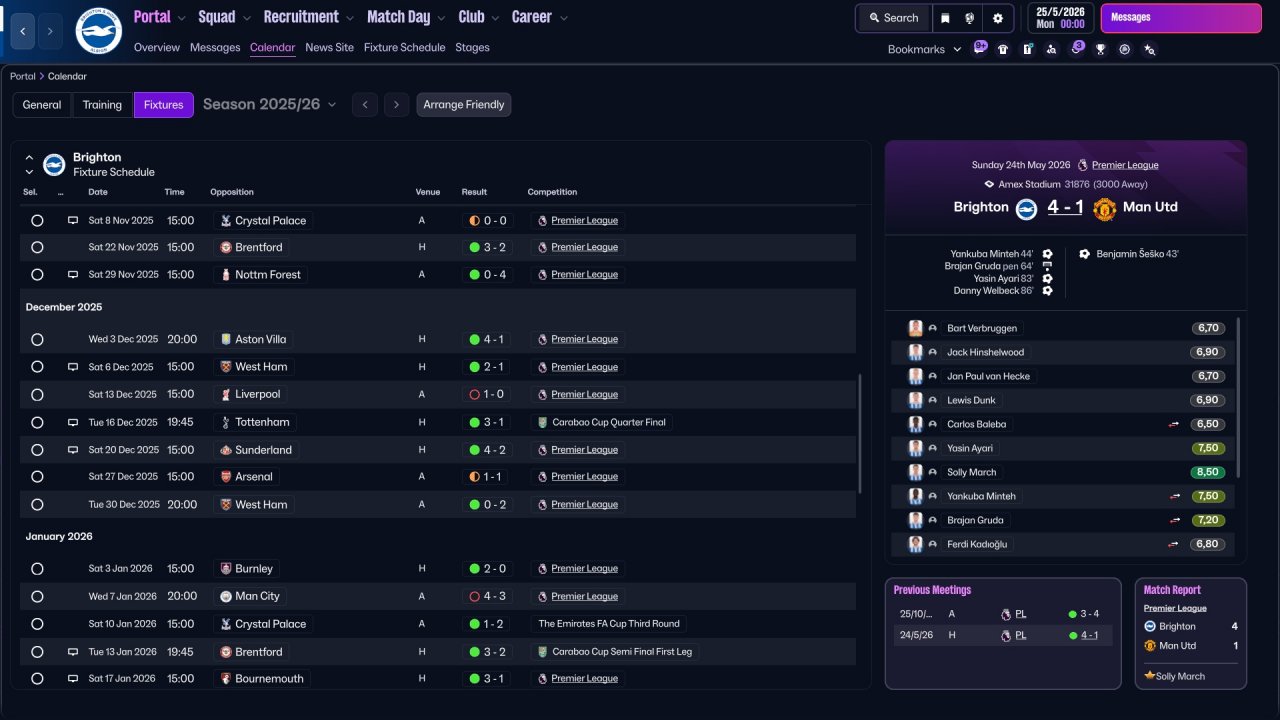Open the Stages sub-menu item
The height and width of the screenshot is (720, 1280).
click(472, 47)
